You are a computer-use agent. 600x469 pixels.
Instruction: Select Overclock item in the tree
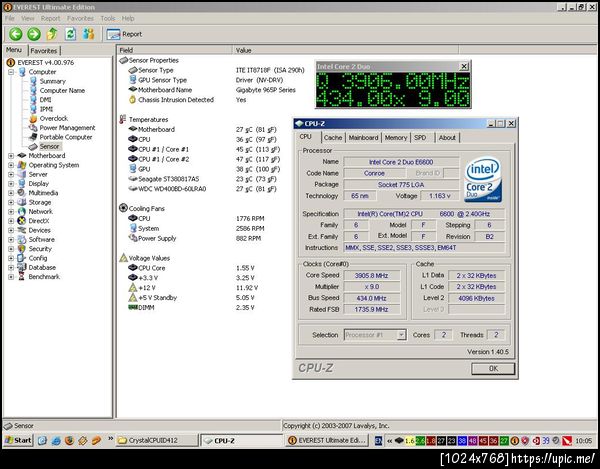pyautogui.click(x=53, y=118)
